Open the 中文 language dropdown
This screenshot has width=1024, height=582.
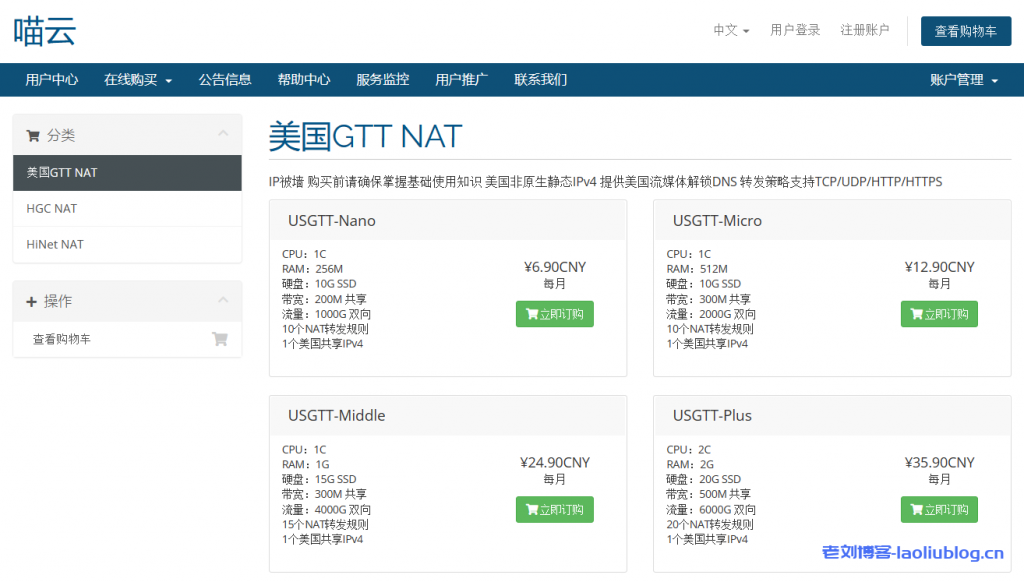point(731,30)
